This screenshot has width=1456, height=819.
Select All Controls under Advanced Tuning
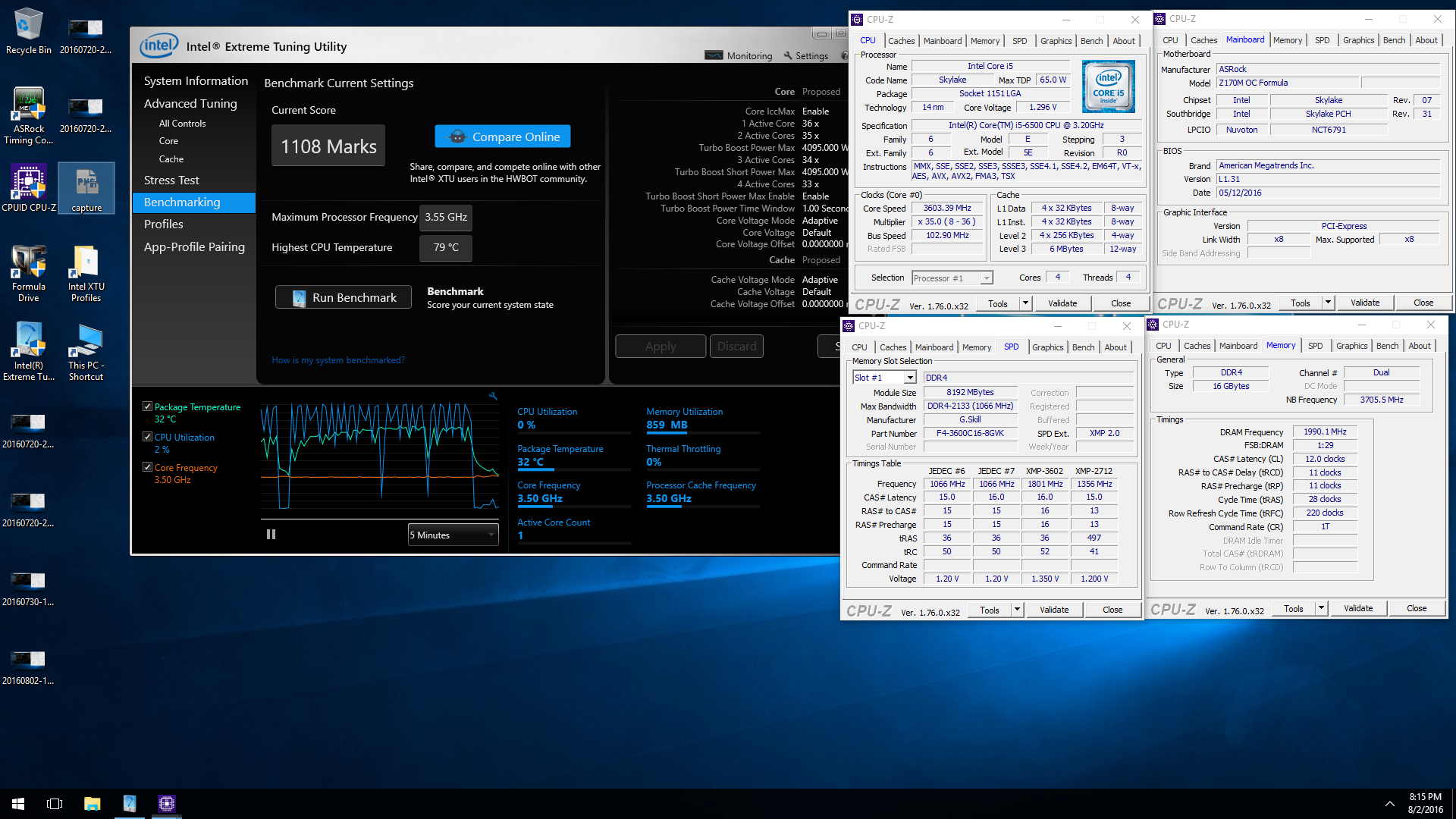[182, 124]
